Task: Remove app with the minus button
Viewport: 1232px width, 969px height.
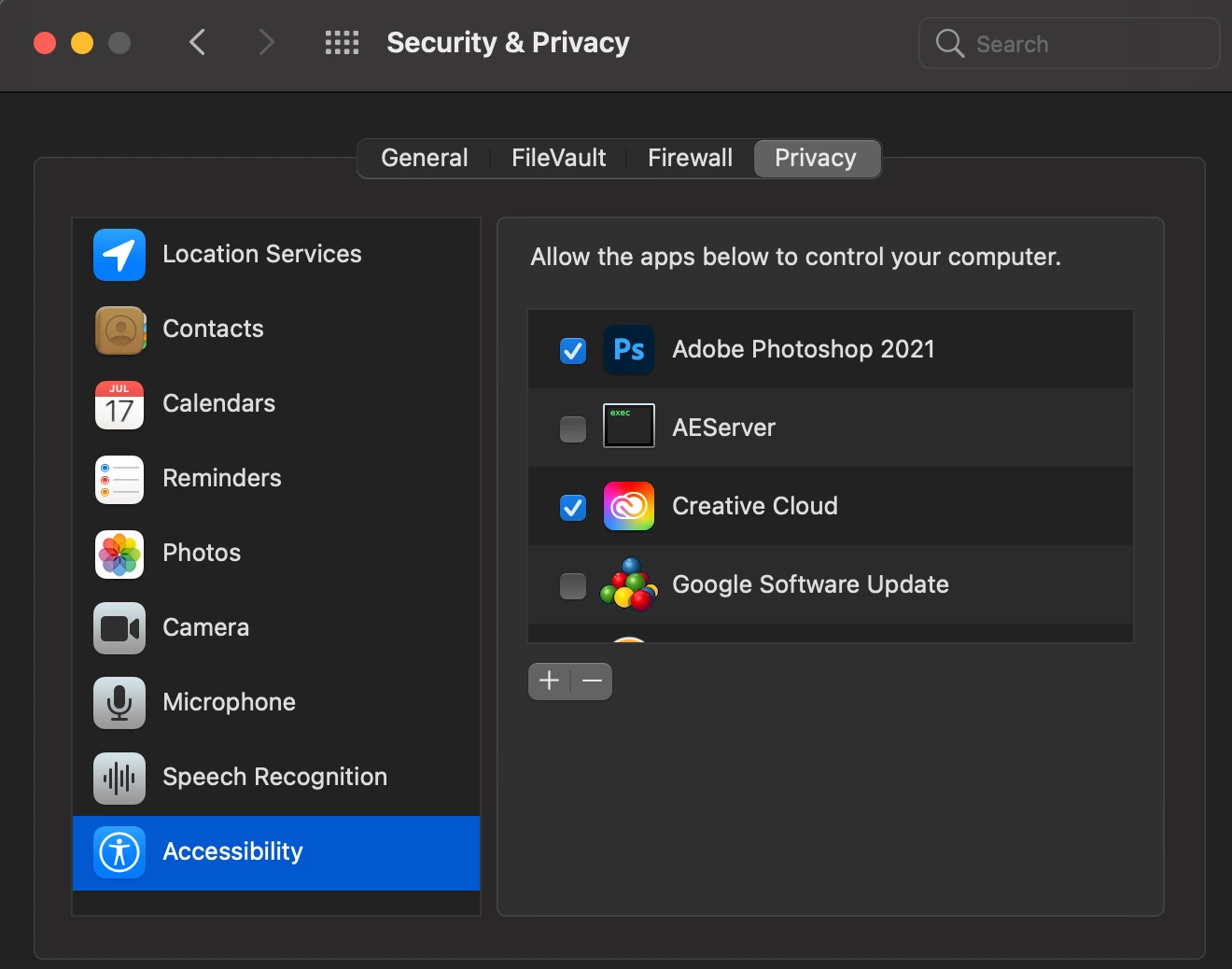Action: coord(593,681)
